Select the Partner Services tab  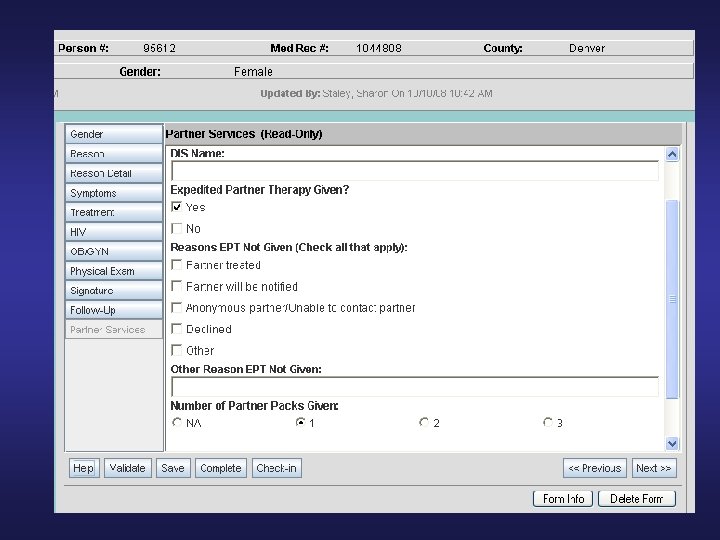[114, 330]
